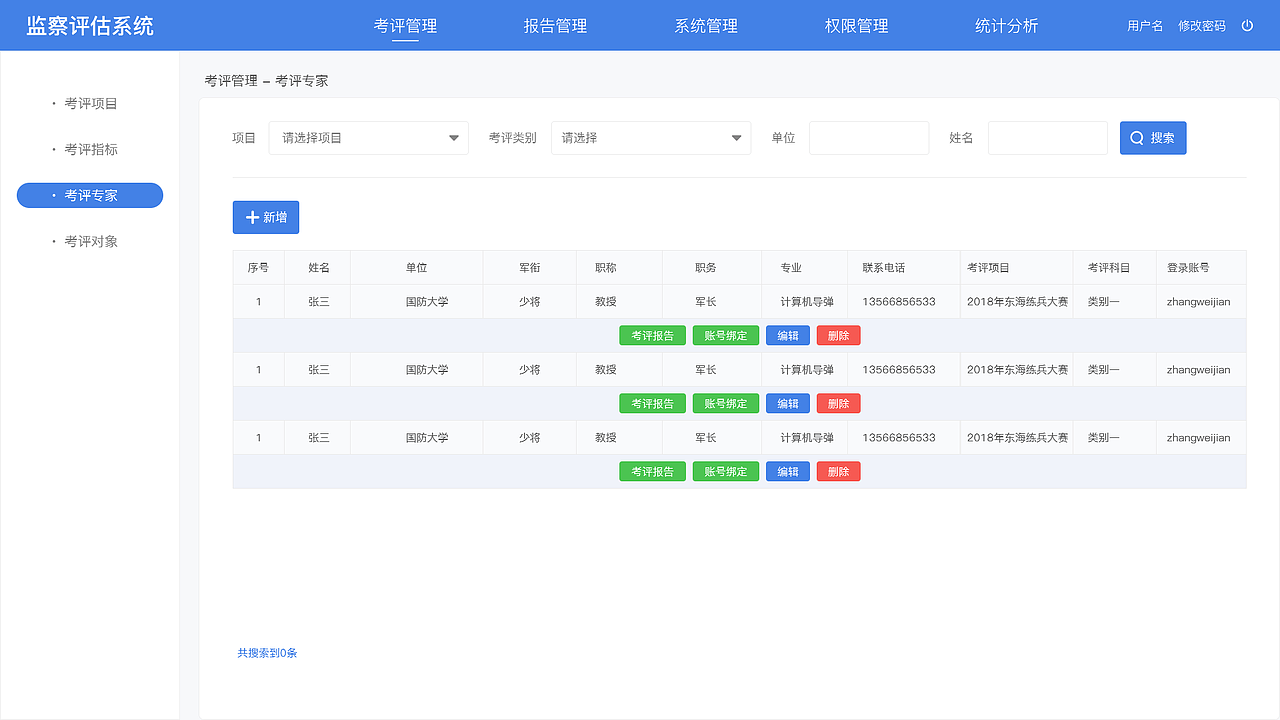This screenshot has height=720, width=1280.
Task: Open 考评报告 for the first record
Action: [652, 335]
